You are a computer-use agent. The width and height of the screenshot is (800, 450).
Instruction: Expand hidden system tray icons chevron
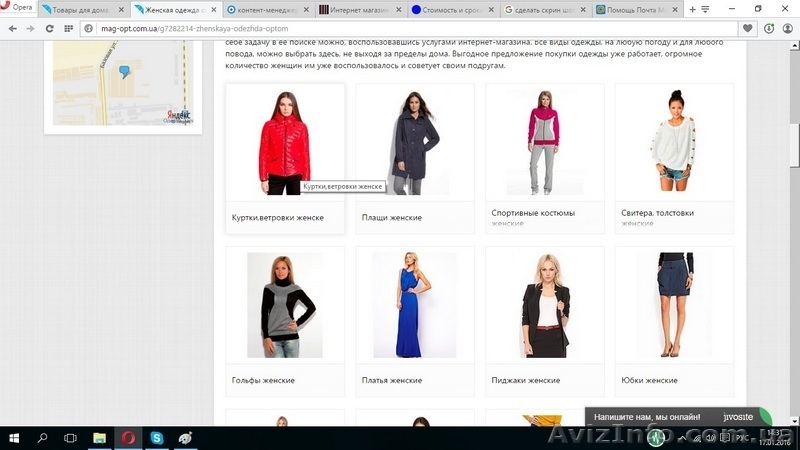(x=682, y=438)
